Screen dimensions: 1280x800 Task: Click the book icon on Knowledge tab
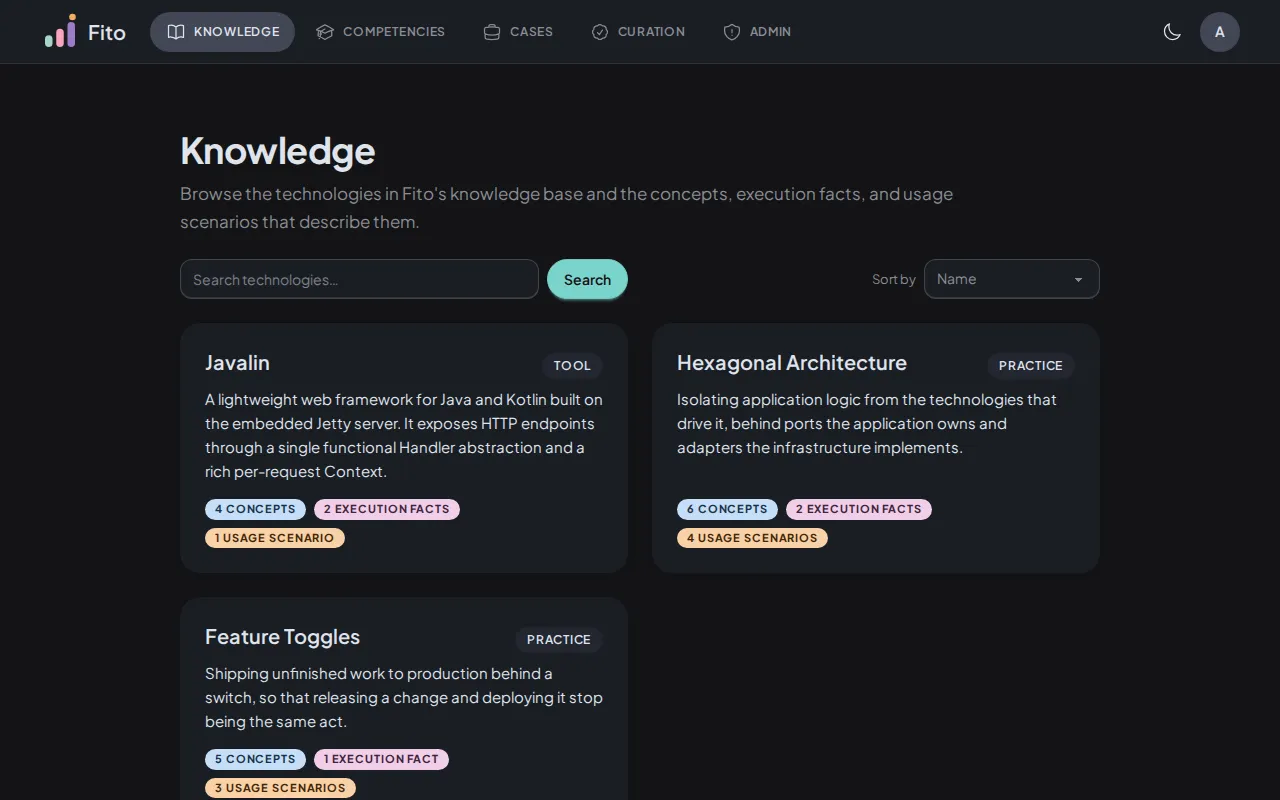tap(176, 32)
